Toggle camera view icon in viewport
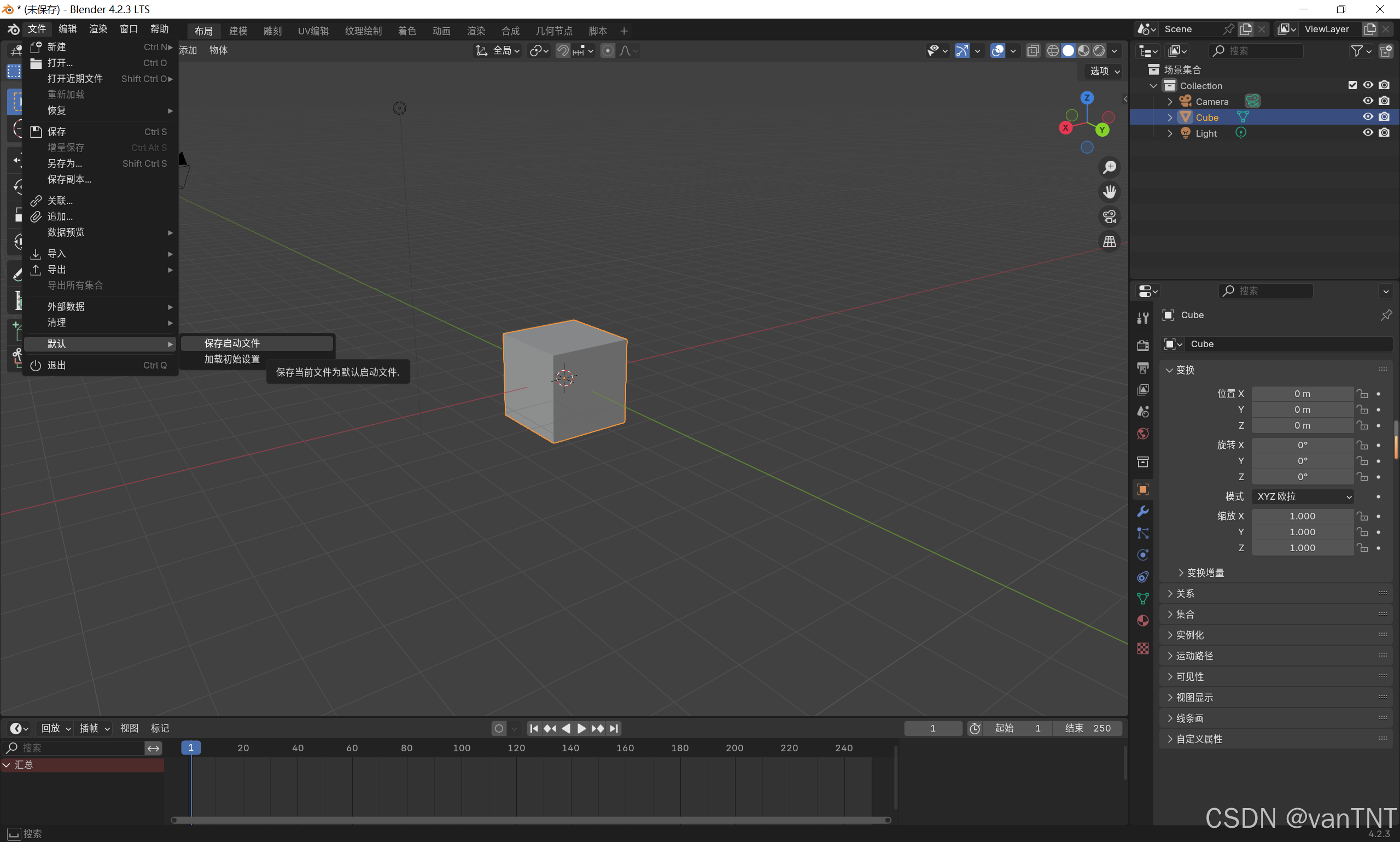Screen dimensions: 1400x842 click(x=1109, y=217)
